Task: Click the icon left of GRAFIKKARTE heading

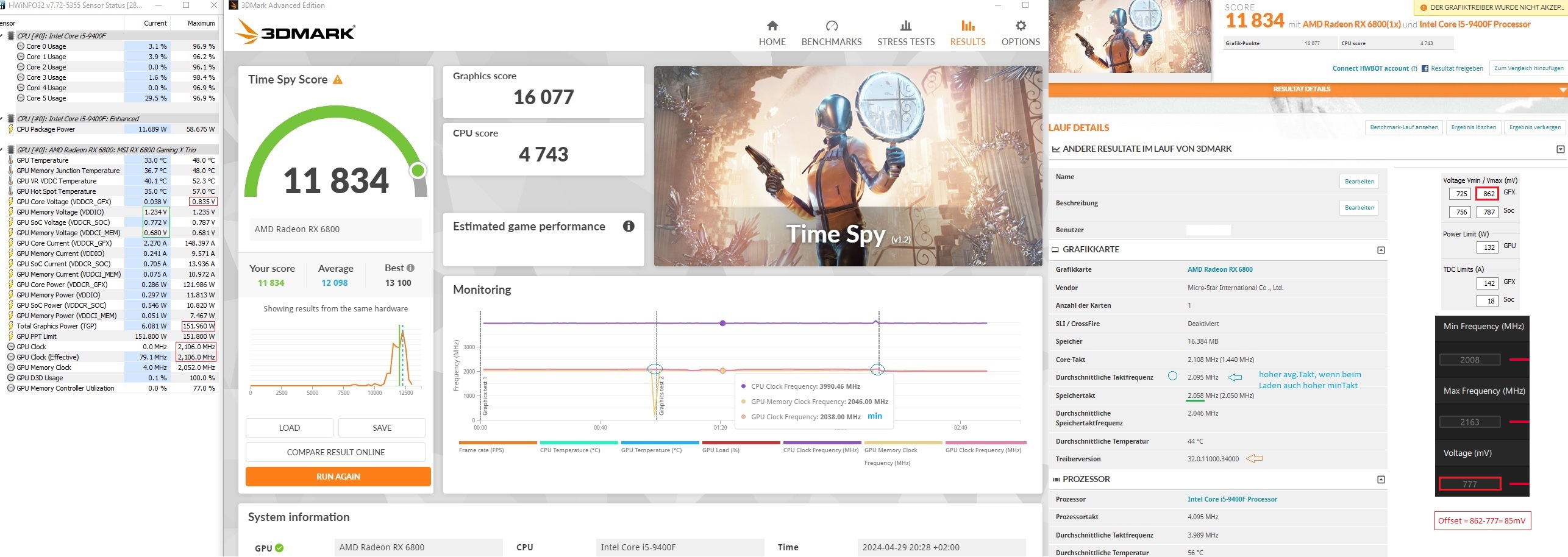Action: (x=1056, y=250)
